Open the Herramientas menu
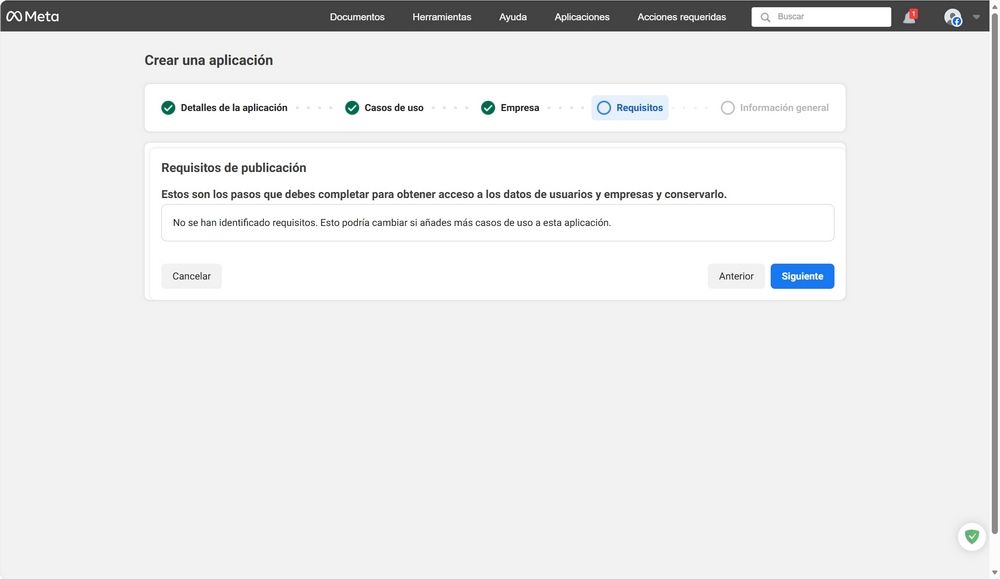Image resolution: width=1000 pixels, height=579 pixels. pos(442,16)
